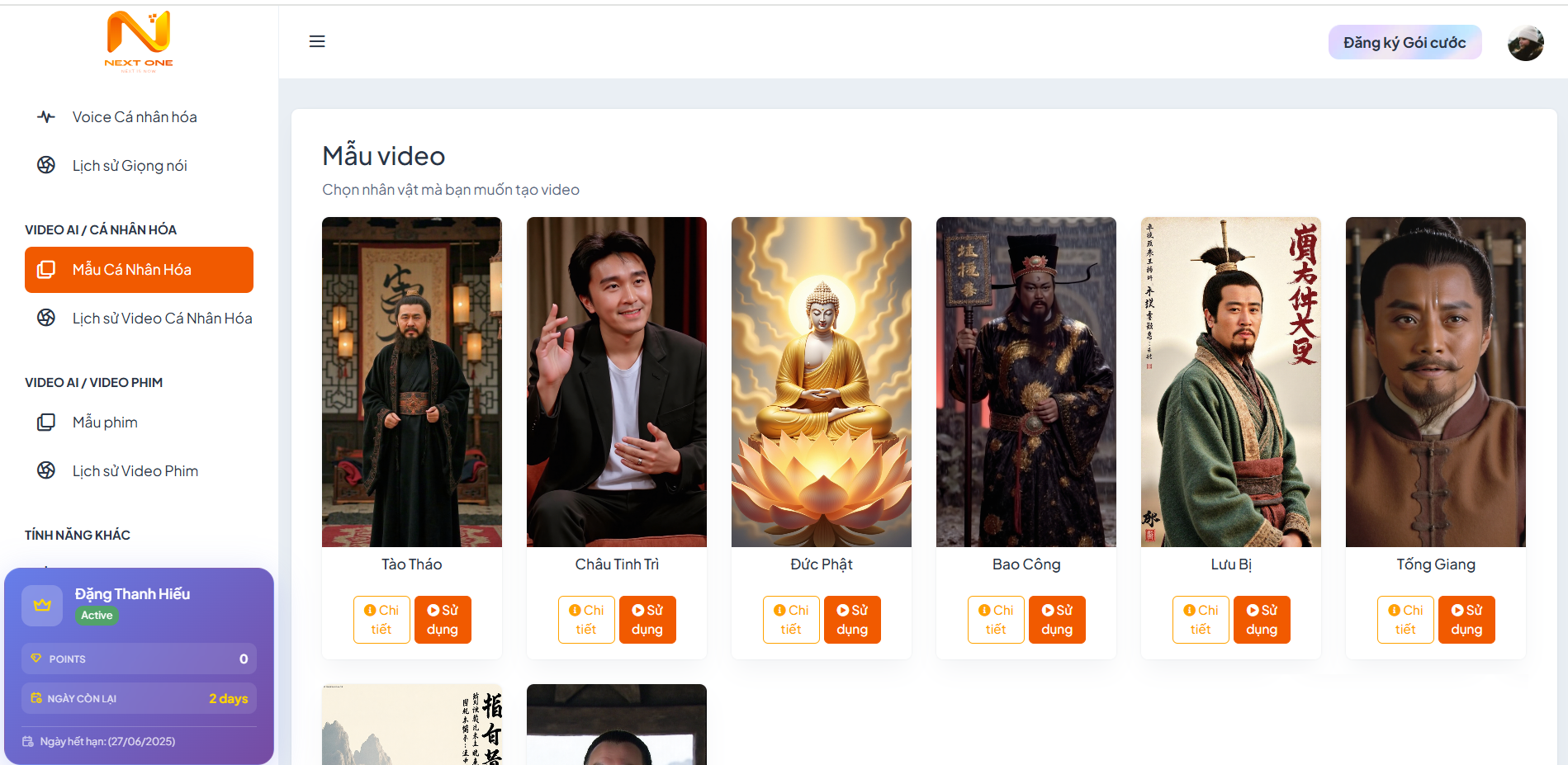1568x765 pixels.
Task: Click Sử dụng for Đức Phật
Action: point(852,620)
